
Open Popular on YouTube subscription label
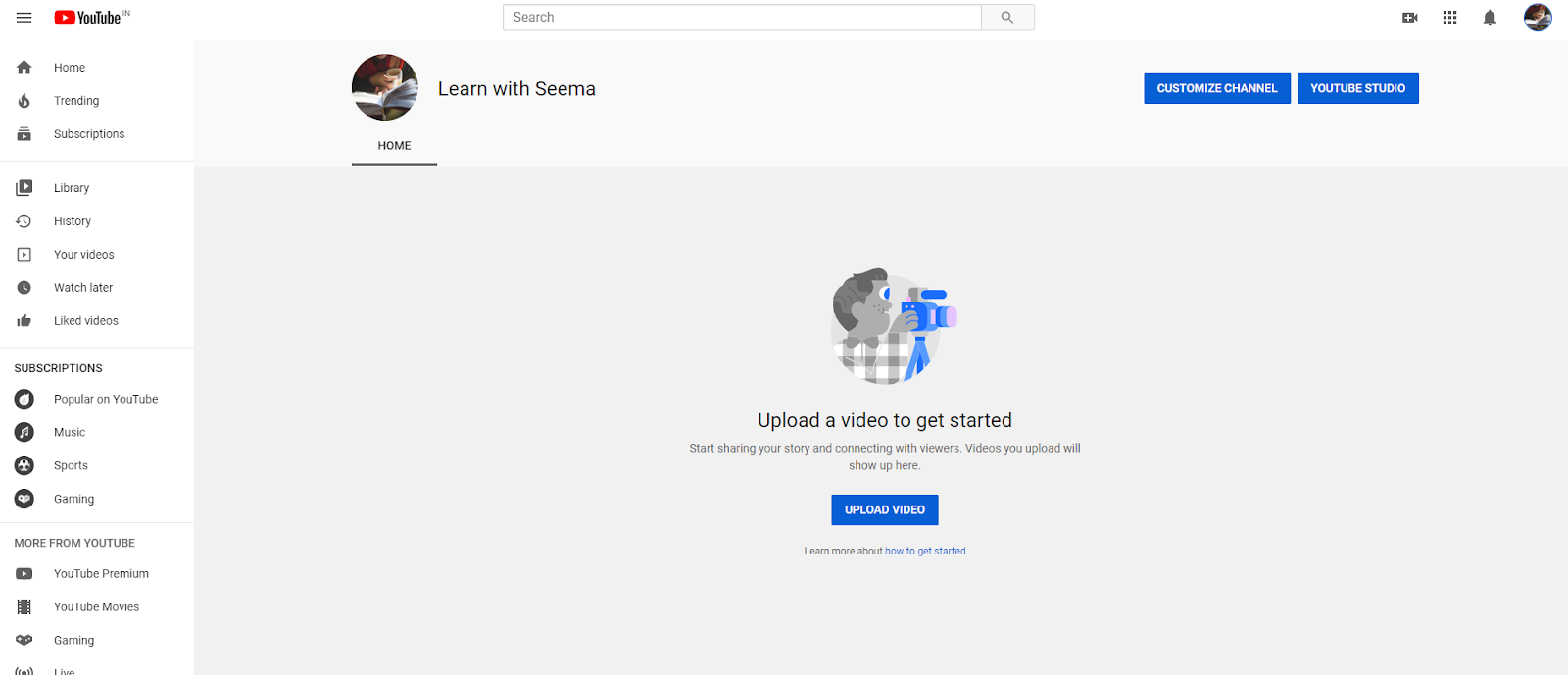point(106,399)
